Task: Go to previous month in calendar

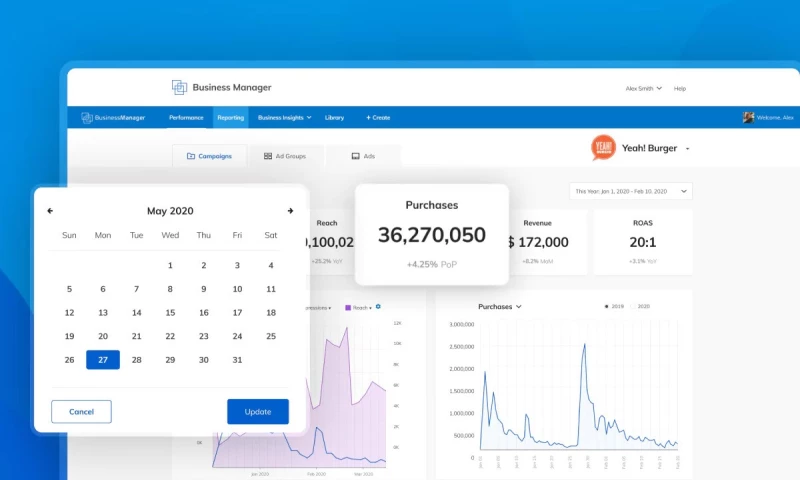Action: coord(50,211)
